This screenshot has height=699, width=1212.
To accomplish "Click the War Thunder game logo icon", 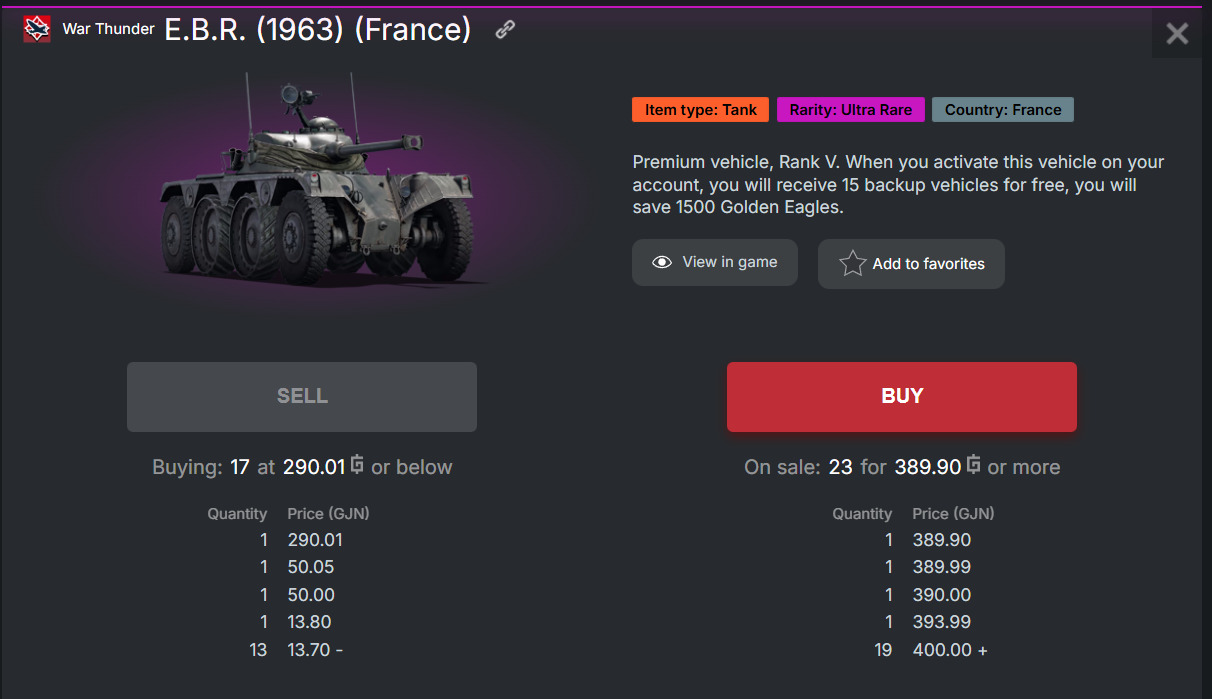I will tap(37, 30).
